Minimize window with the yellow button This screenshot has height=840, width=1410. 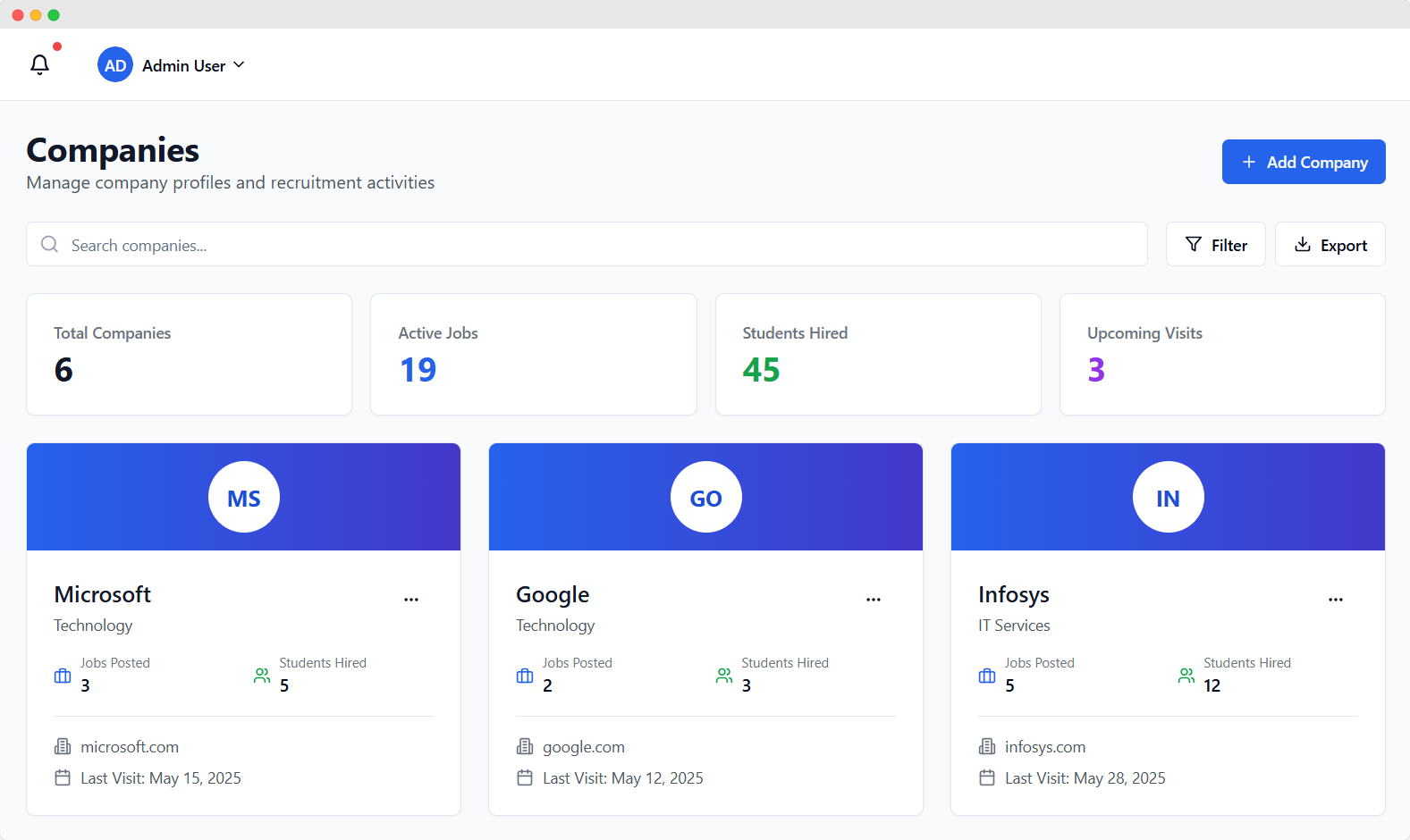pyautogui.click(x=36, y=15)
